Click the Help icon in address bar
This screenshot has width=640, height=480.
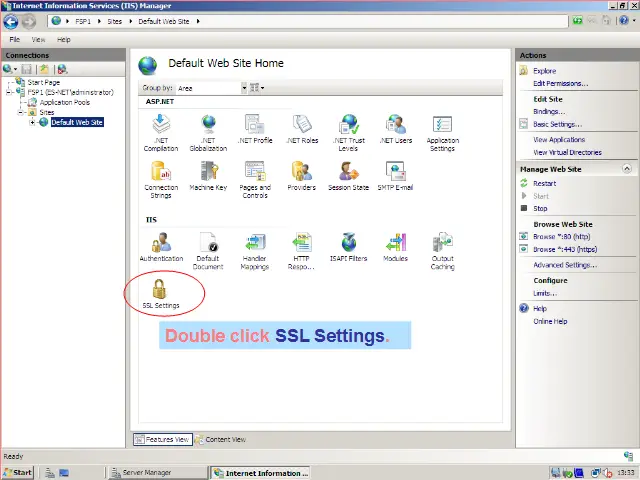[624, 20]
